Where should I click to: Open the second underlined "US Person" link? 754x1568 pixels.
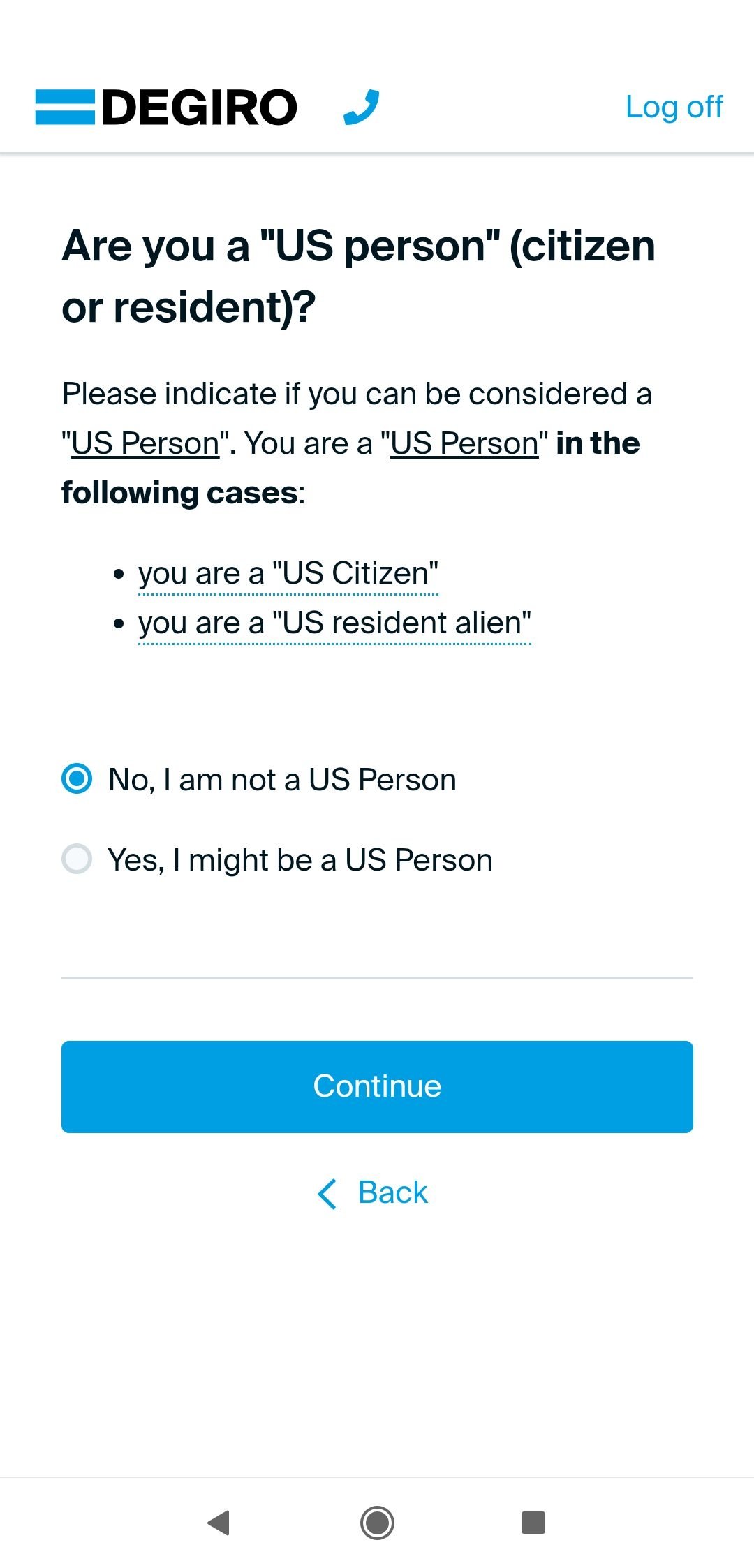(x=464, y=444)
